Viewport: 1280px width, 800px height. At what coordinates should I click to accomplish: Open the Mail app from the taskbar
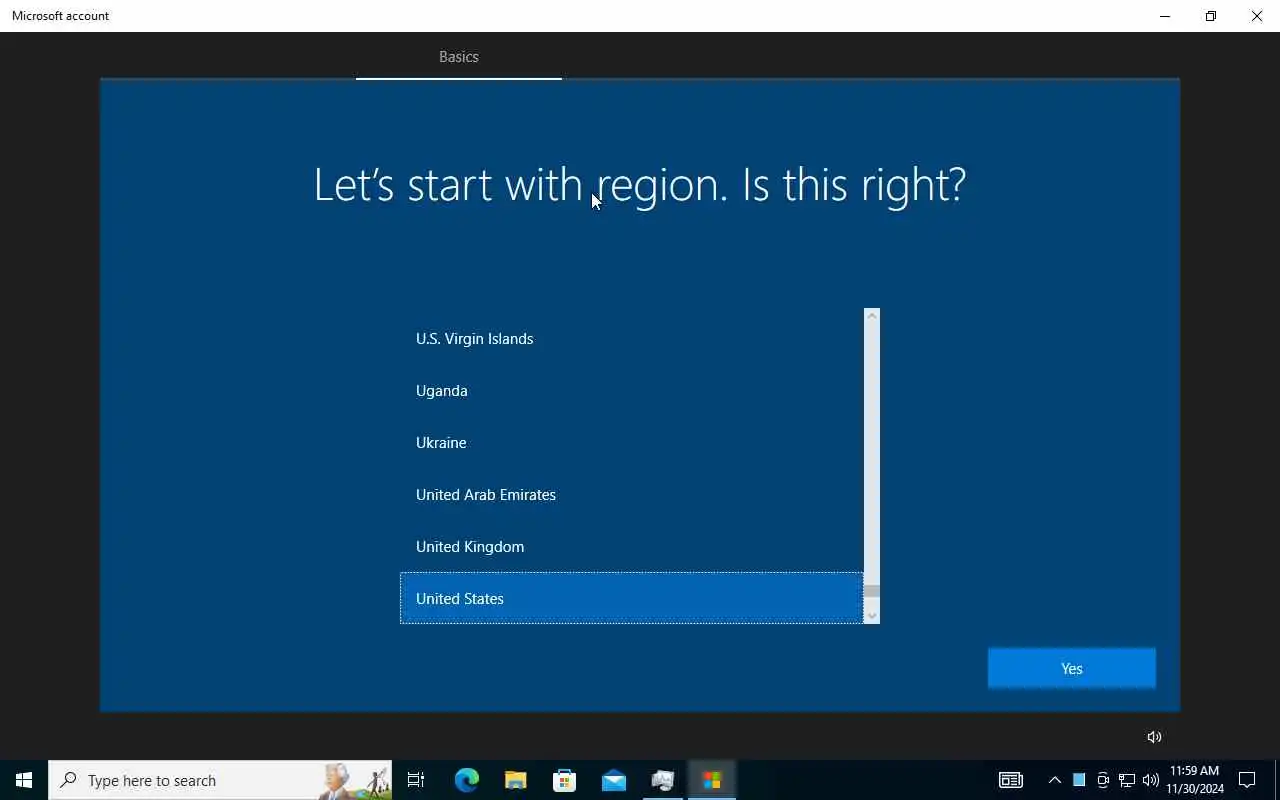pos(614,780)
